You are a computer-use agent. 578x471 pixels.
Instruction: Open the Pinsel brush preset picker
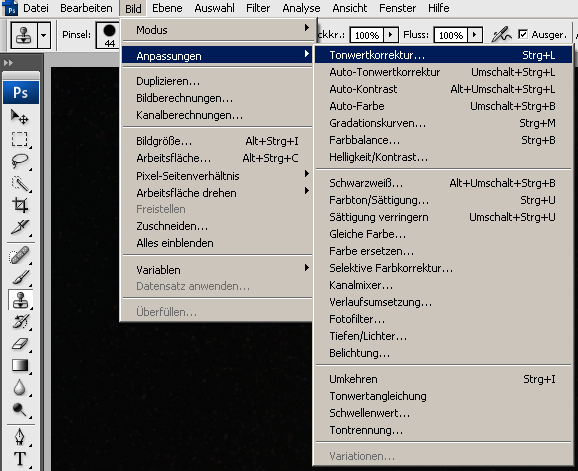tap(107, 35)
